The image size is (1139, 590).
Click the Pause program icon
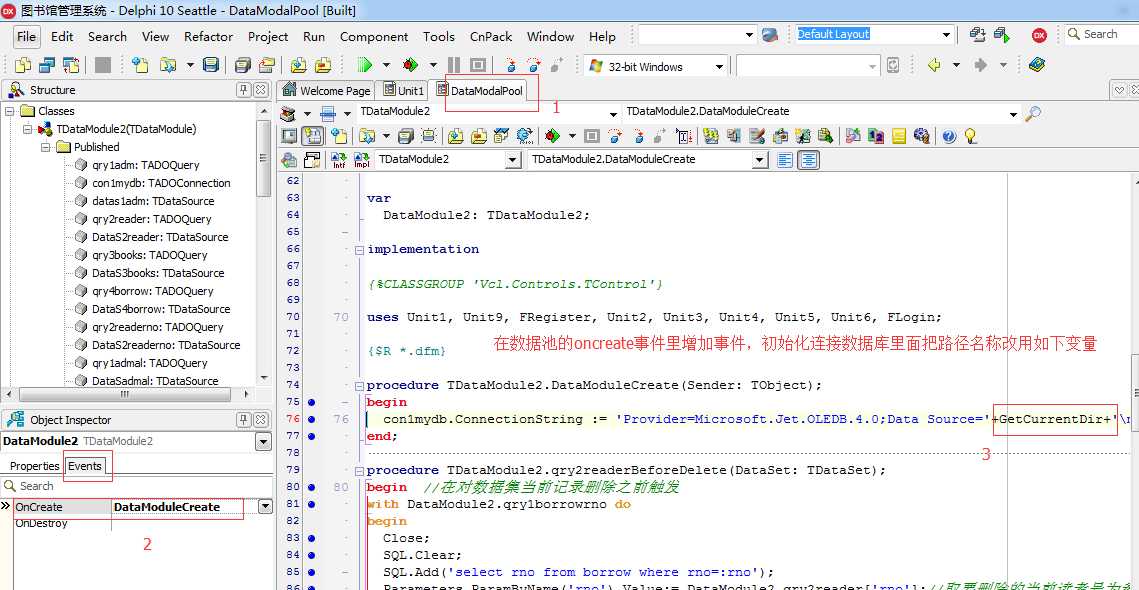pos(454,65)
